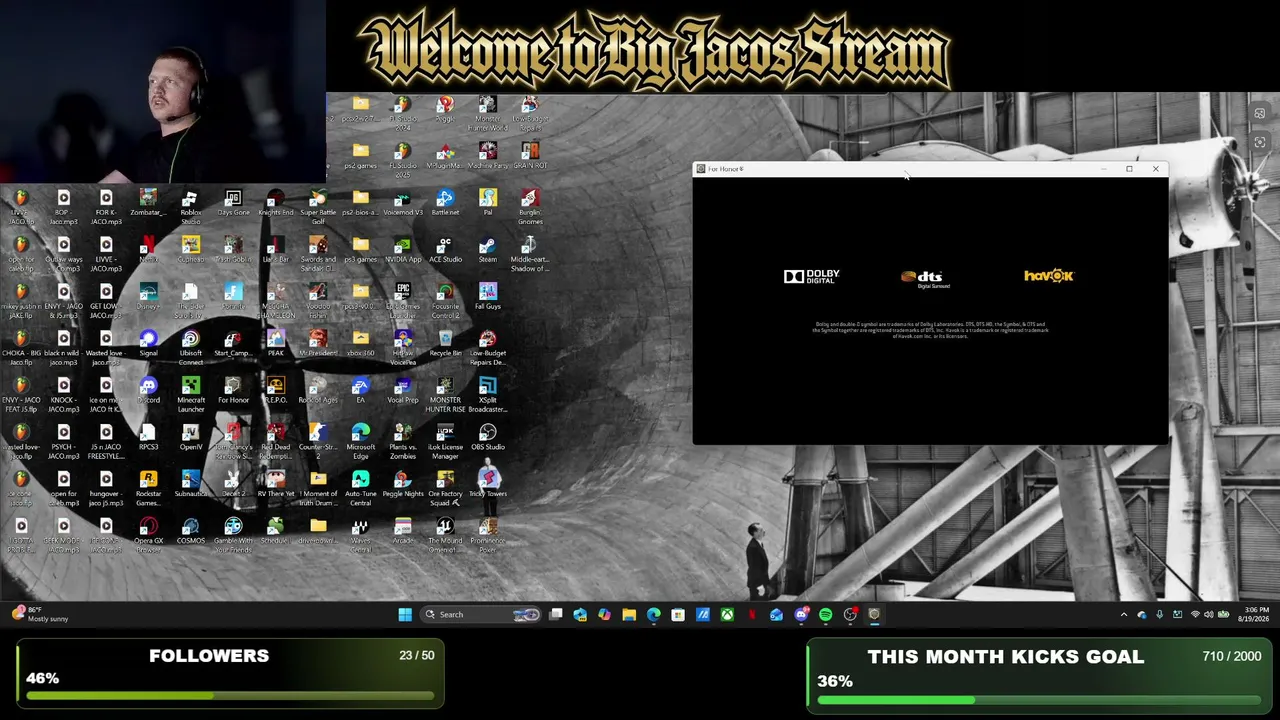Open the PEAK game shortcut
The image size is (1280, 720).
coord(275,343)
